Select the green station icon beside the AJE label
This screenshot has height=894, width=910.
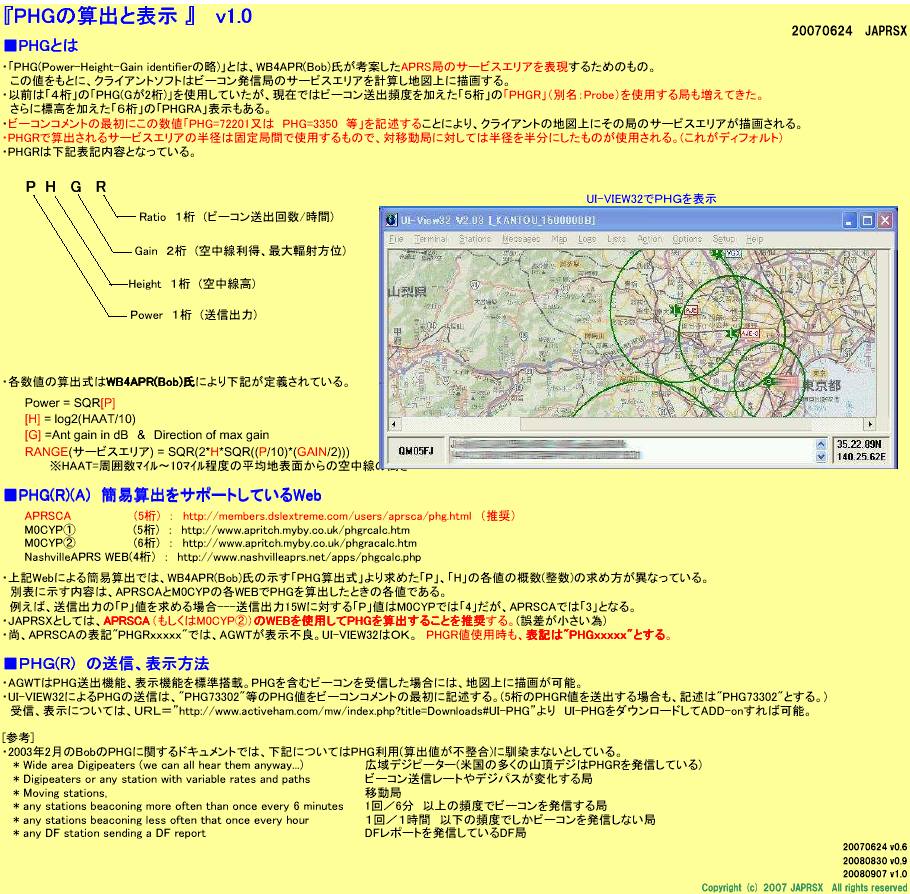coord(674,310)
